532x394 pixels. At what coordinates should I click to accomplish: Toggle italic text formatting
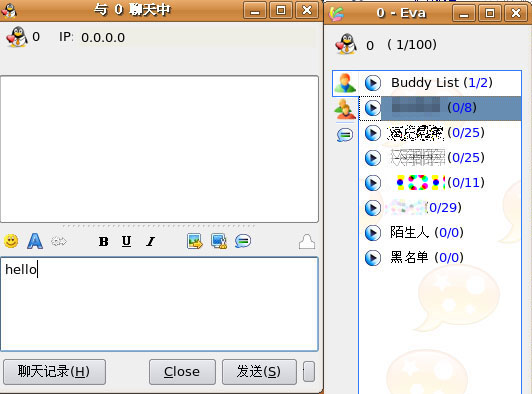click(x=150, y=241)
